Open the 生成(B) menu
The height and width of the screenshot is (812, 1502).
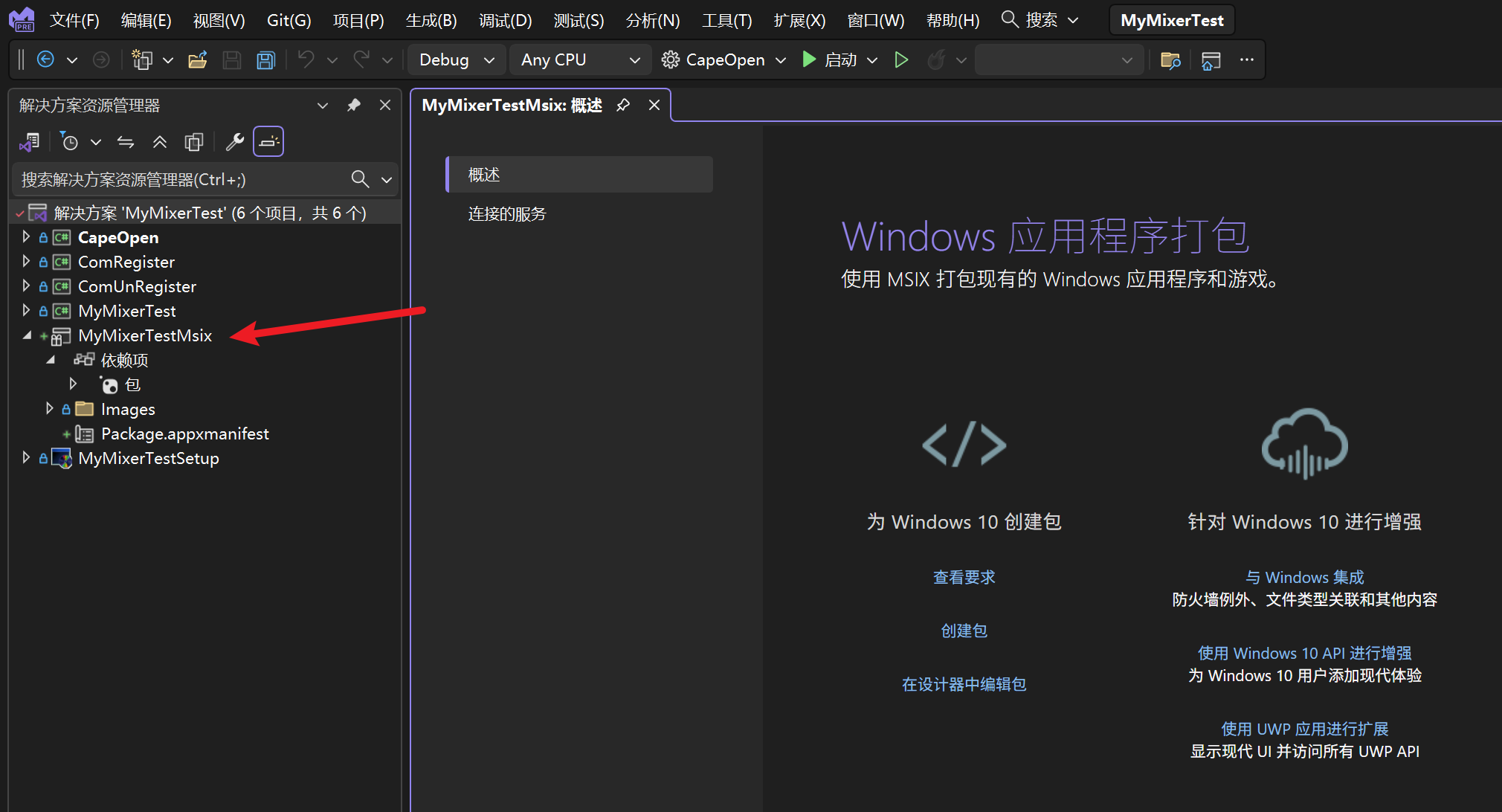pyautogui.click(x=431, y=20)
